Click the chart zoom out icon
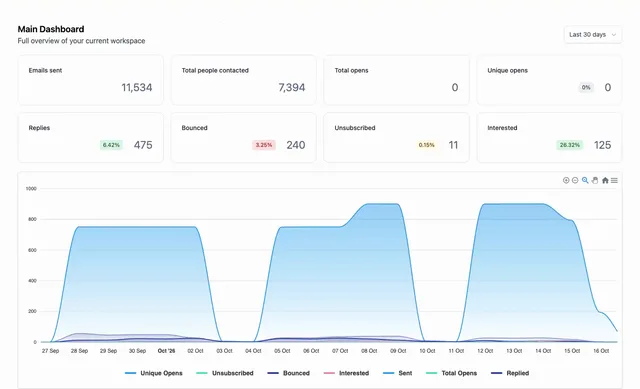The width and height of the screenshot is (640, 389). tap(575, 180)
